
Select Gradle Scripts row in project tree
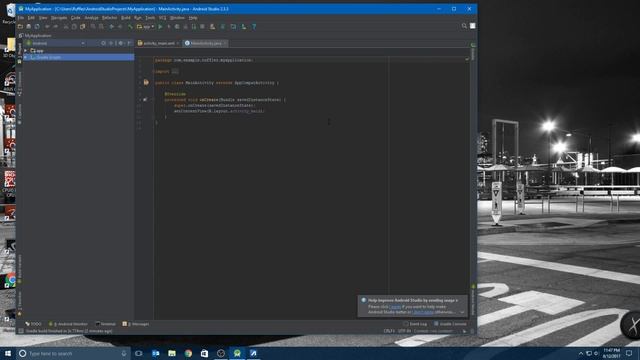pos(79,58)
